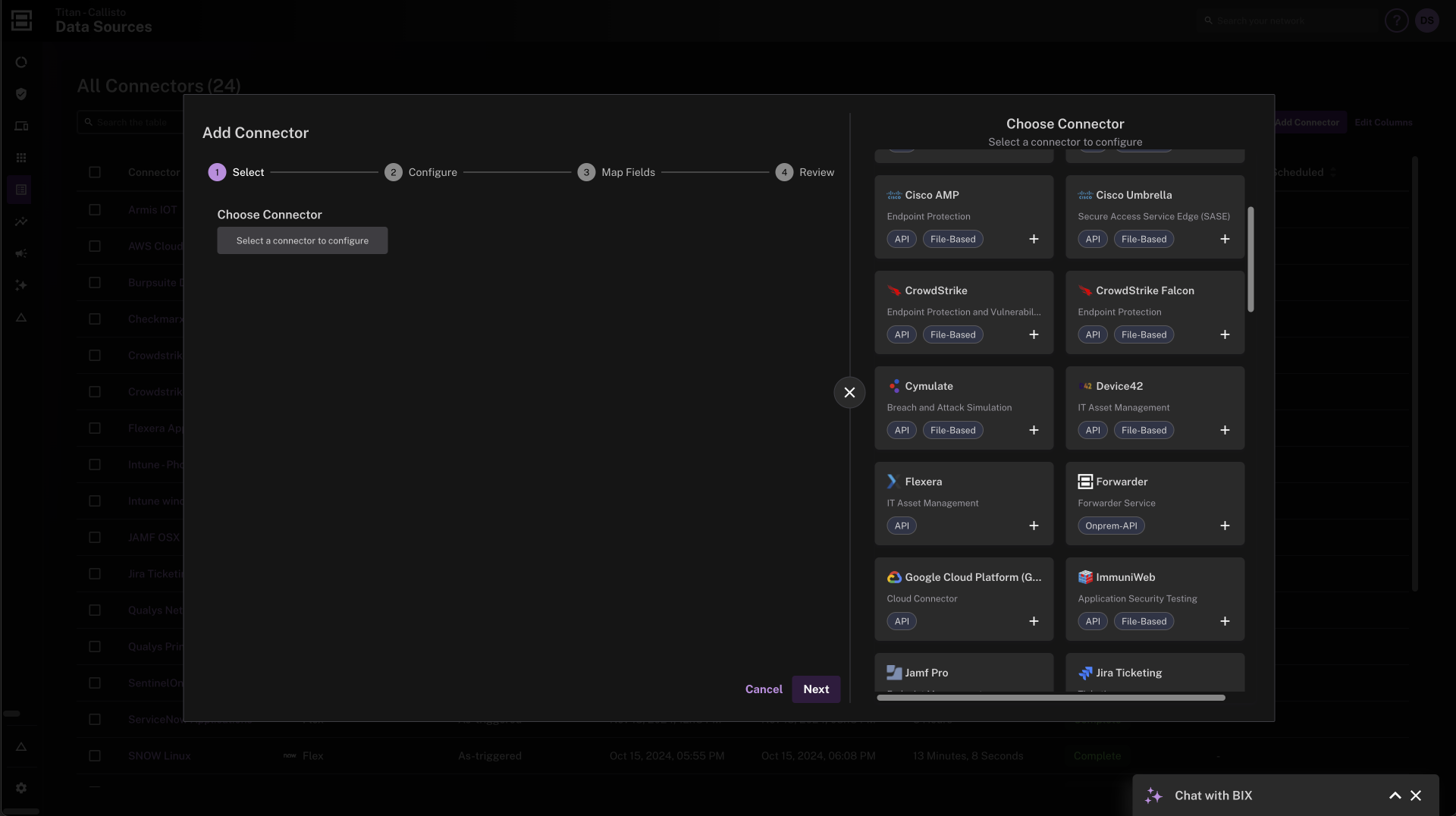Viewport: 1456px width, 816px height.
Task: Click Onprem-API tag on Forwarder card
Action: [1111, 526]
